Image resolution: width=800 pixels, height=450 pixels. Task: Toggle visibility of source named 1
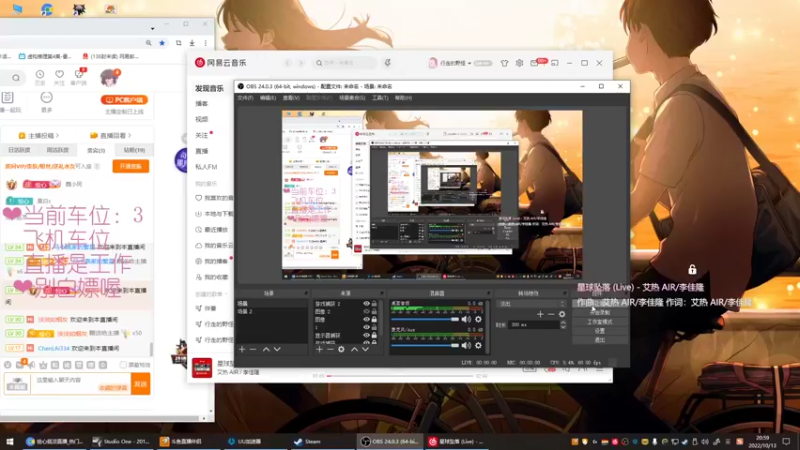coord(366,328)
